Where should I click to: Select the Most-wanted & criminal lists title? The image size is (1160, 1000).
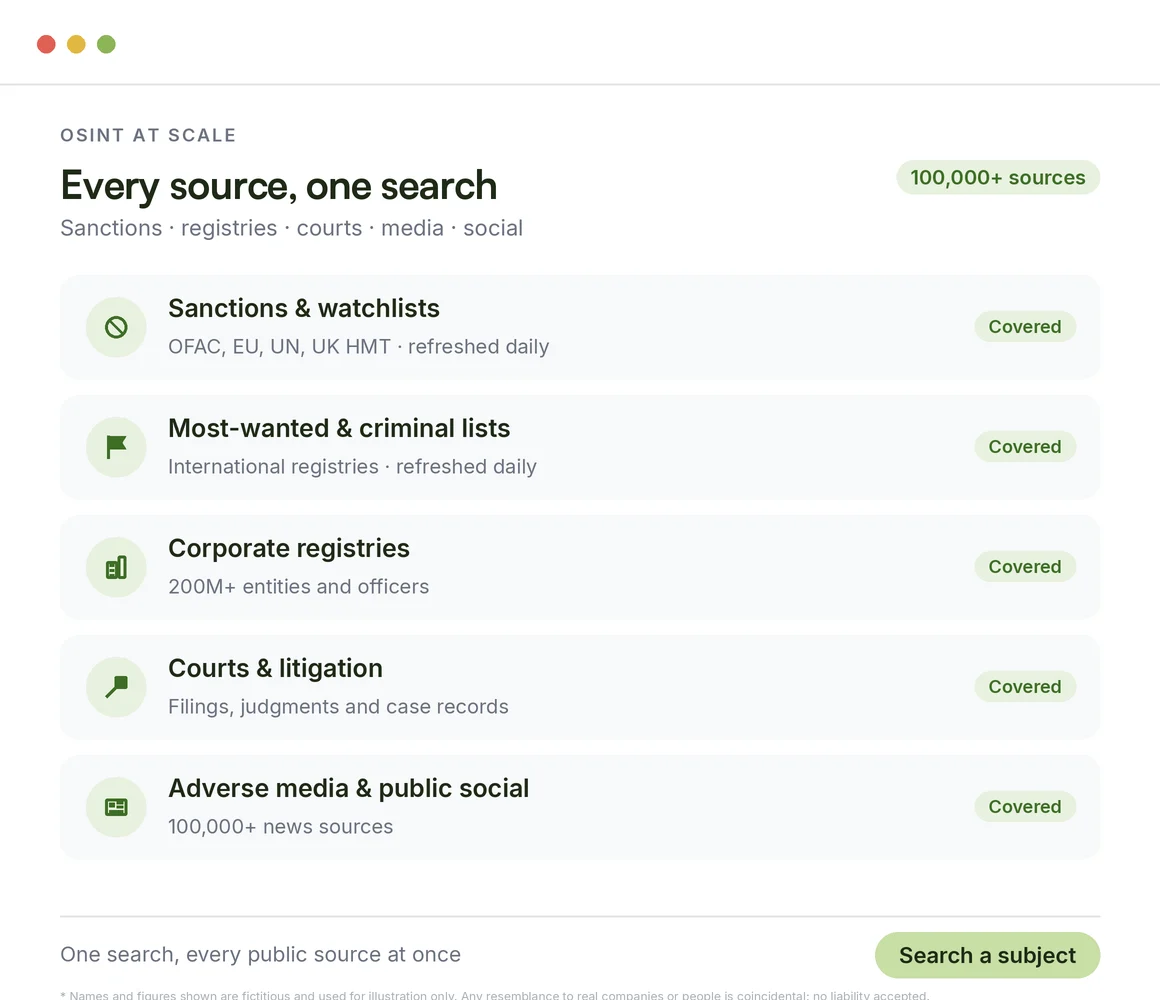point(339,428)
